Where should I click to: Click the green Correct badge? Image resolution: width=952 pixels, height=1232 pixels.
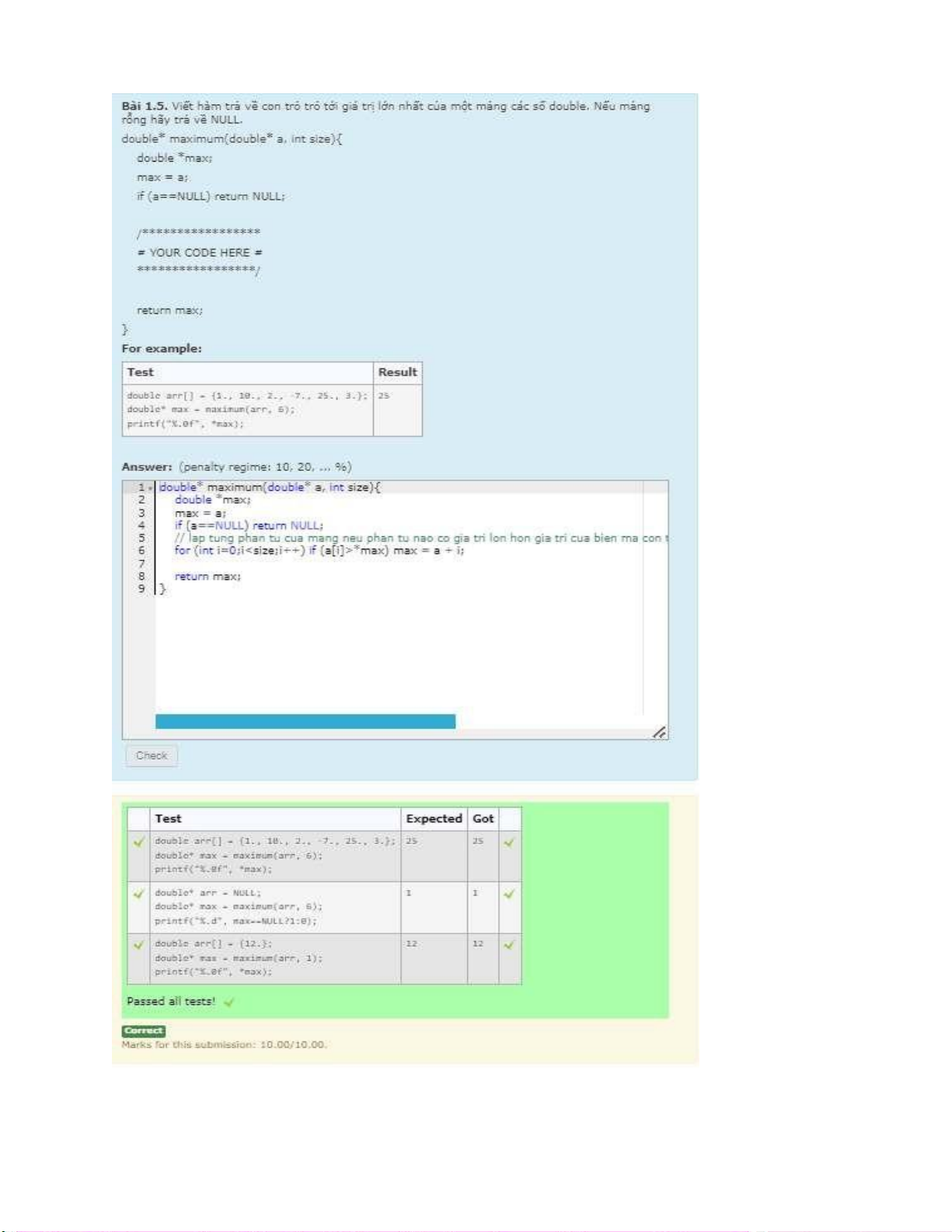[144, 1031]
